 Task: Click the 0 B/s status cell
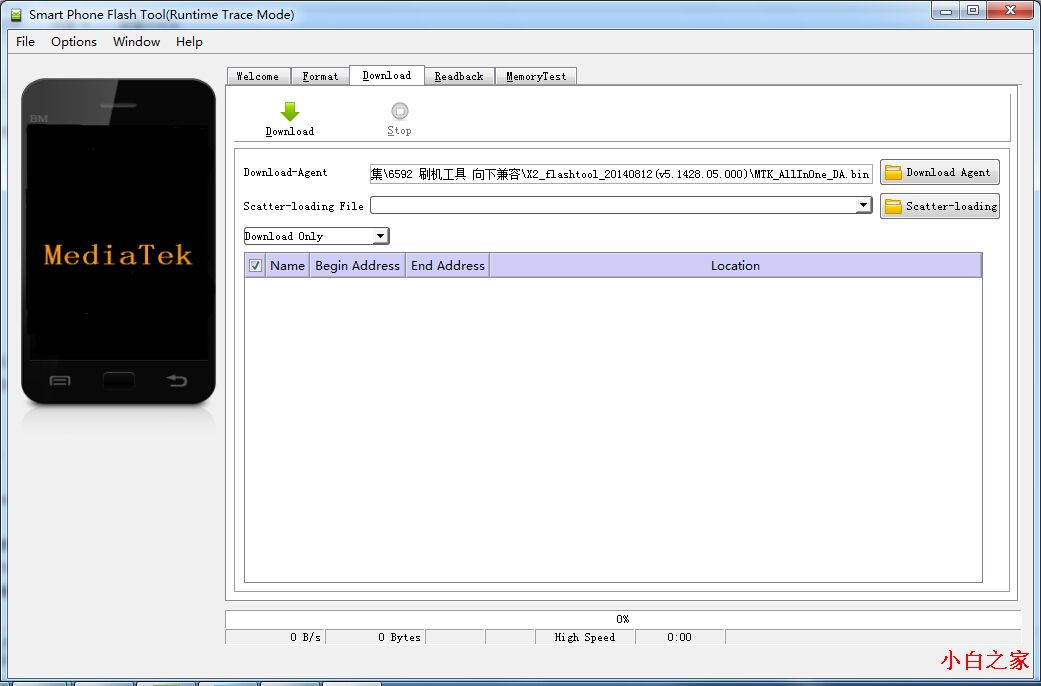tap(276, 637)
